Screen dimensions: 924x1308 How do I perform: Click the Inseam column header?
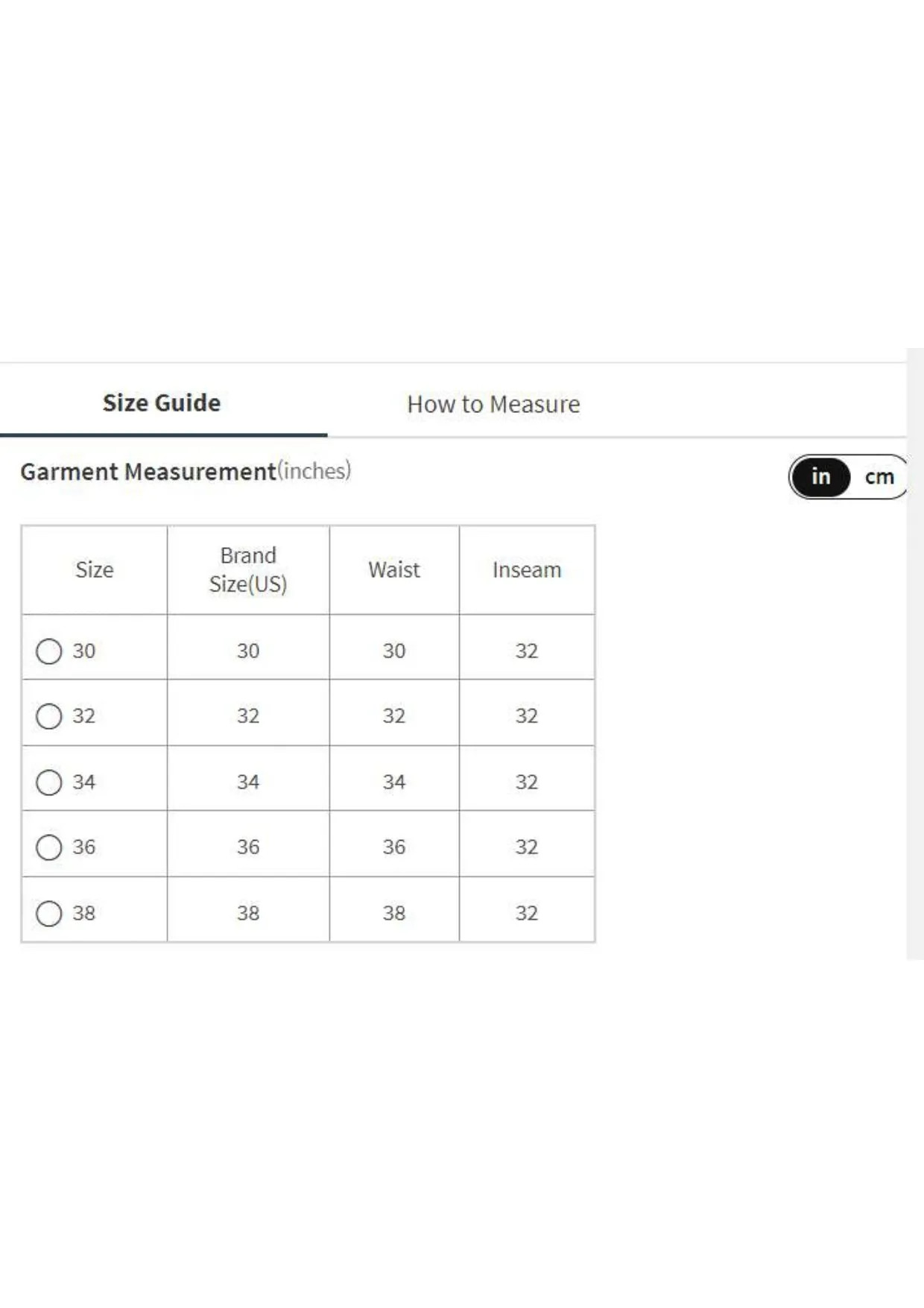pyautogui.click(x=527, y=570)
